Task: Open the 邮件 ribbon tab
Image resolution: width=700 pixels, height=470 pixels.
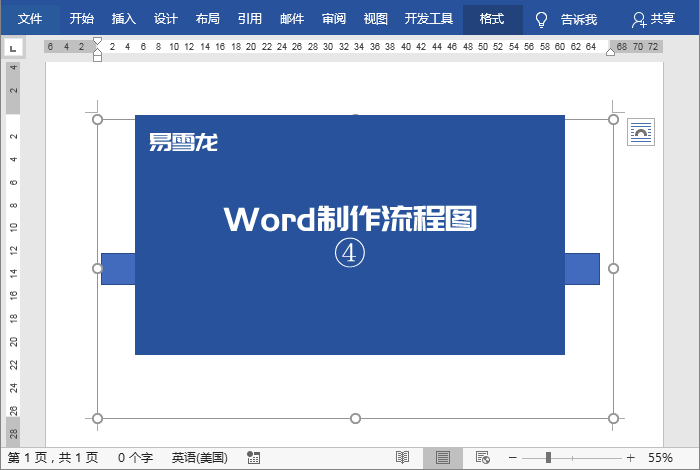Action: pyautogui.click(x=292, y=19)
